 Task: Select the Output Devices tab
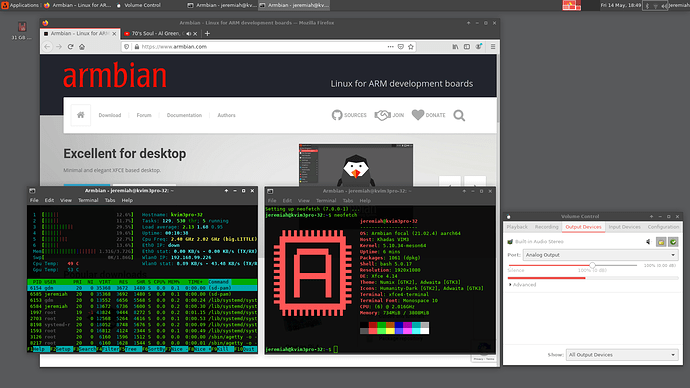(x=583, y=227)
